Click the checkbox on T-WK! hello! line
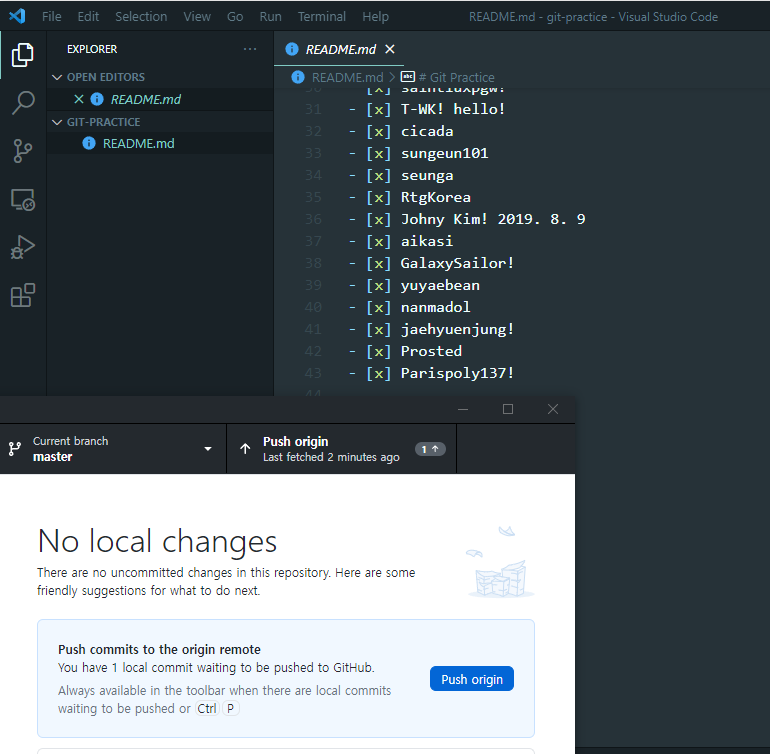Image resolution: width=770 pixels, height=754 pixels. pyautogui.click(x=379, y=109)
